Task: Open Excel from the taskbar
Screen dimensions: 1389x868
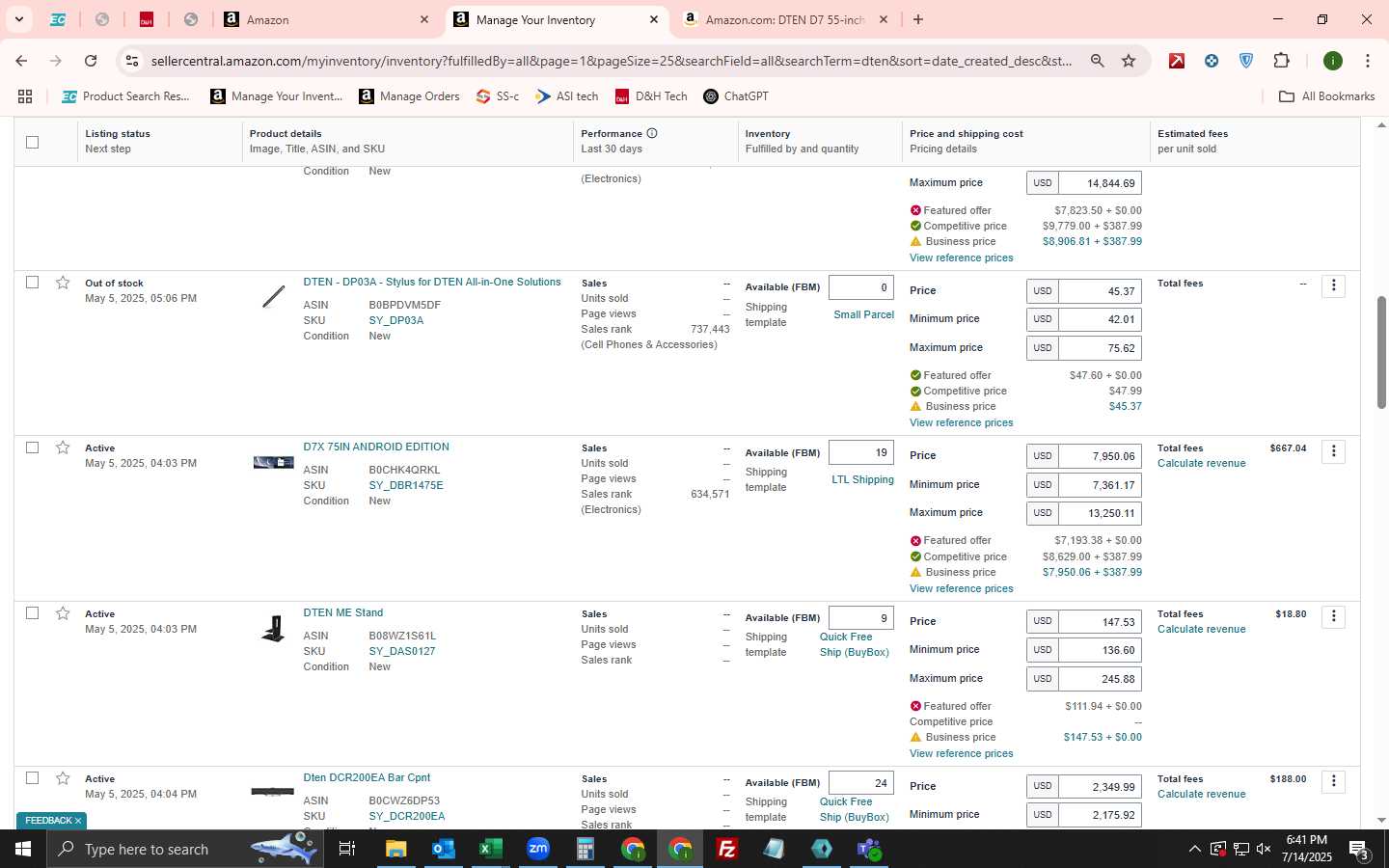Action: click(490, 849)
